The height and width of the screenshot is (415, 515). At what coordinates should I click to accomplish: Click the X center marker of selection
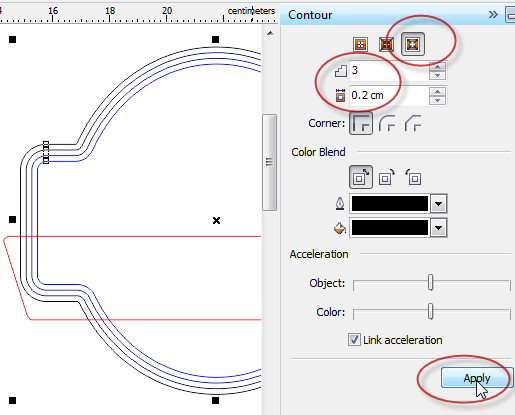(216, 220)
